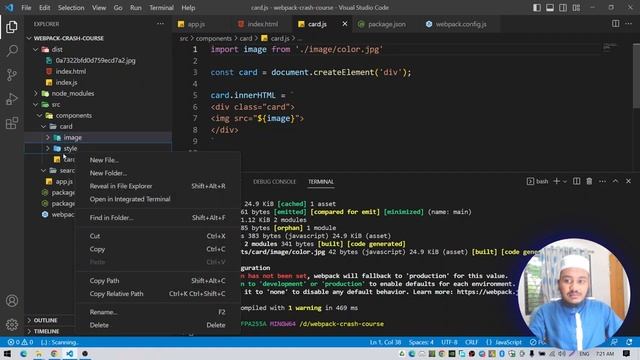Open the File menu

26,8
